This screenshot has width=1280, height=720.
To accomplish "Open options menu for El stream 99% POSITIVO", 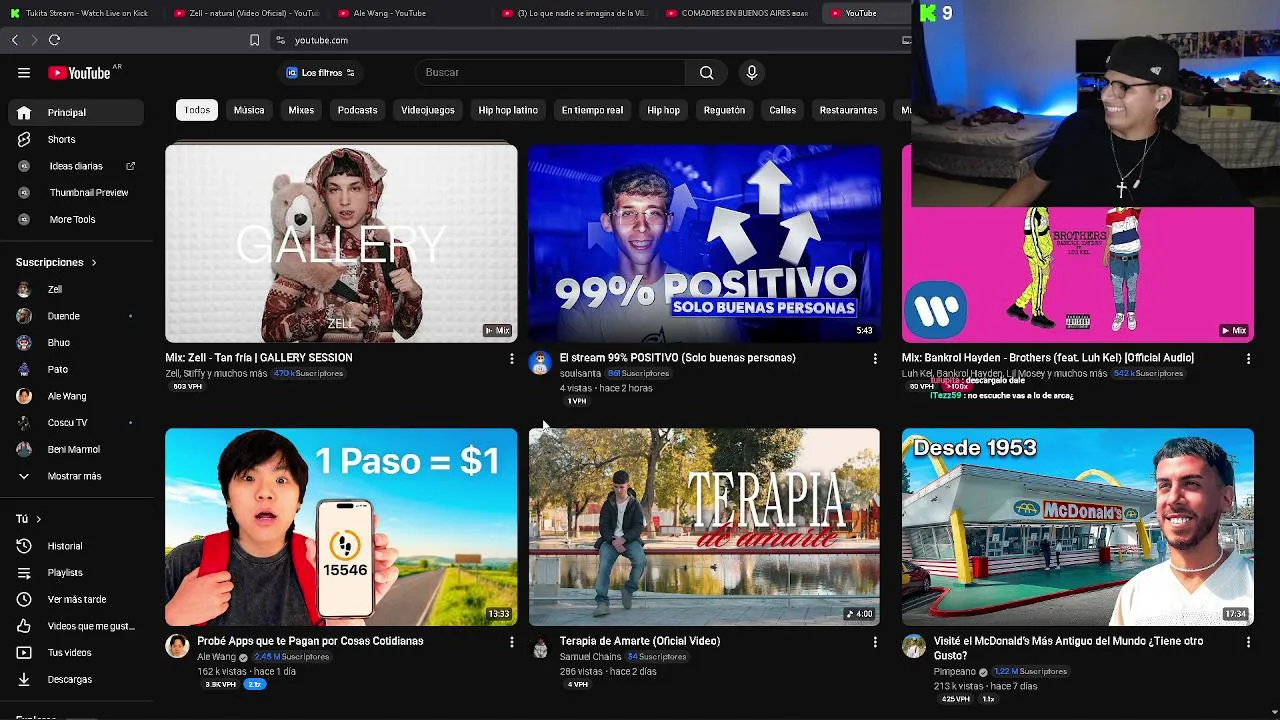I will pos(875,358).
